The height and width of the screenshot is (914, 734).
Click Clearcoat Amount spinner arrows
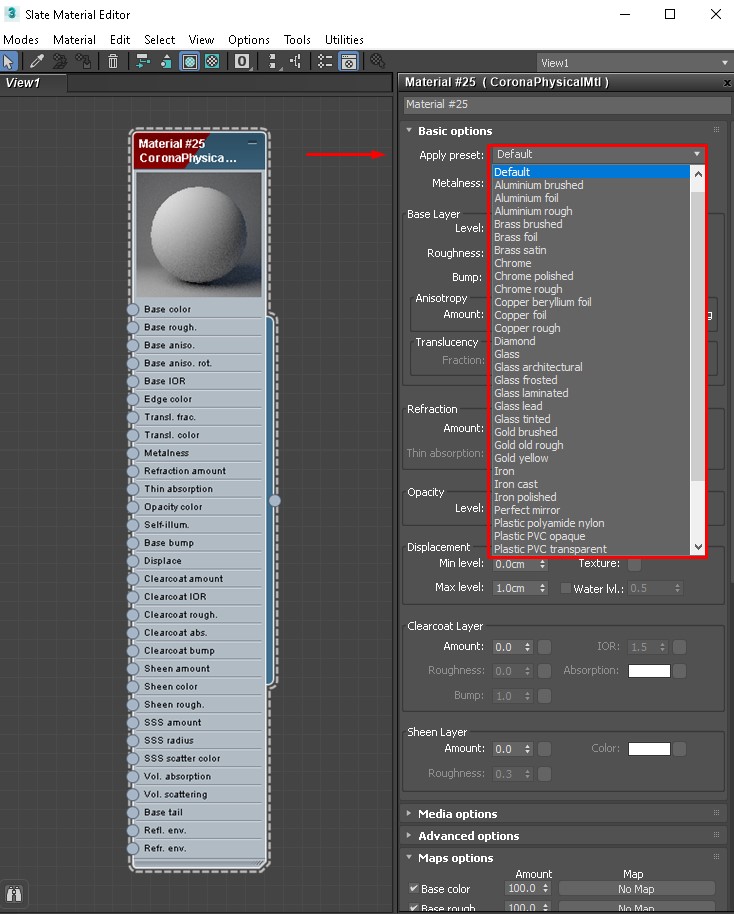click(x=528, y=647)
